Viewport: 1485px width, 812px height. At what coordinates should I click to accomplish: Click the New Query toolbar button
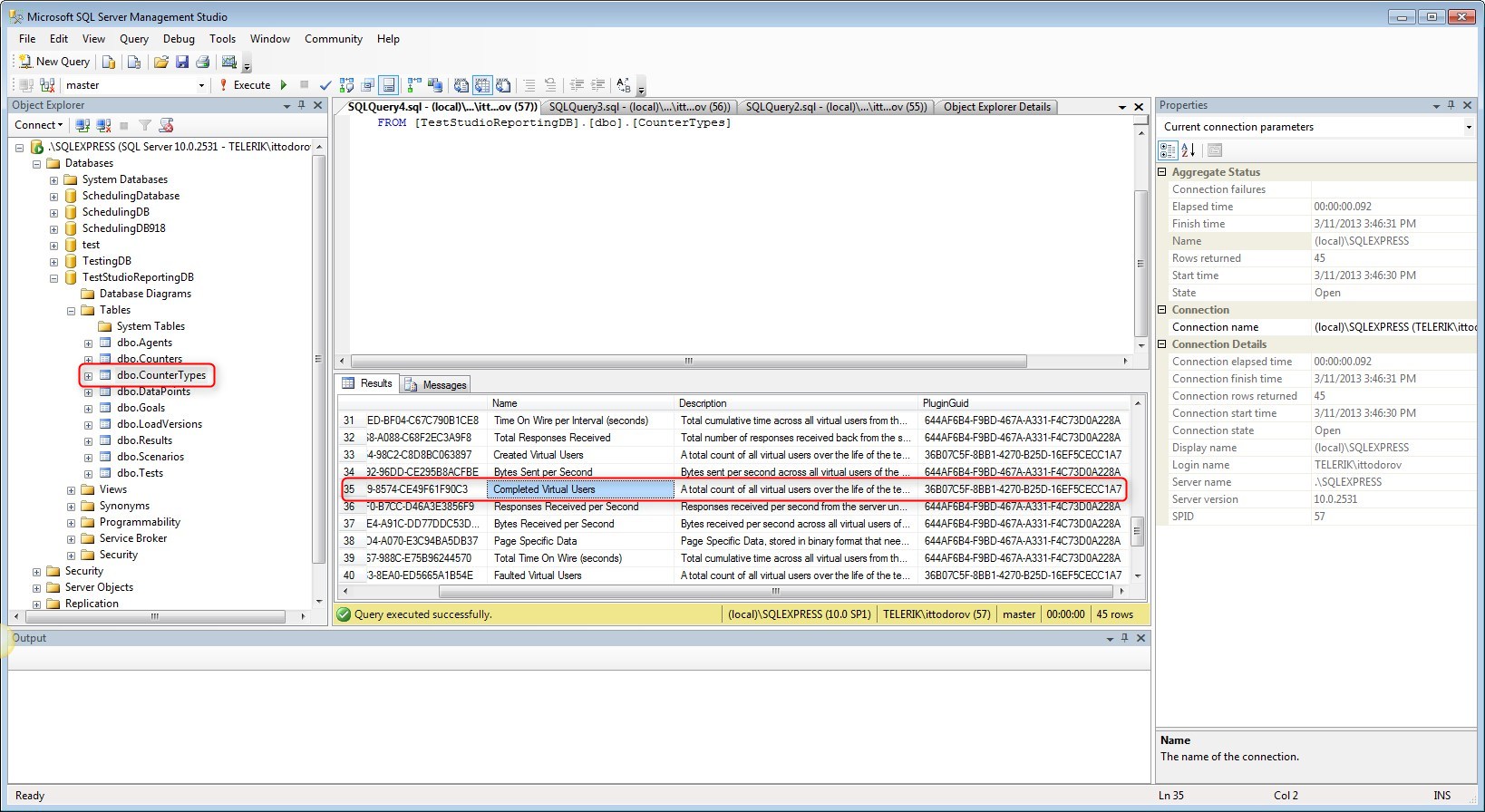click(54, 62)
